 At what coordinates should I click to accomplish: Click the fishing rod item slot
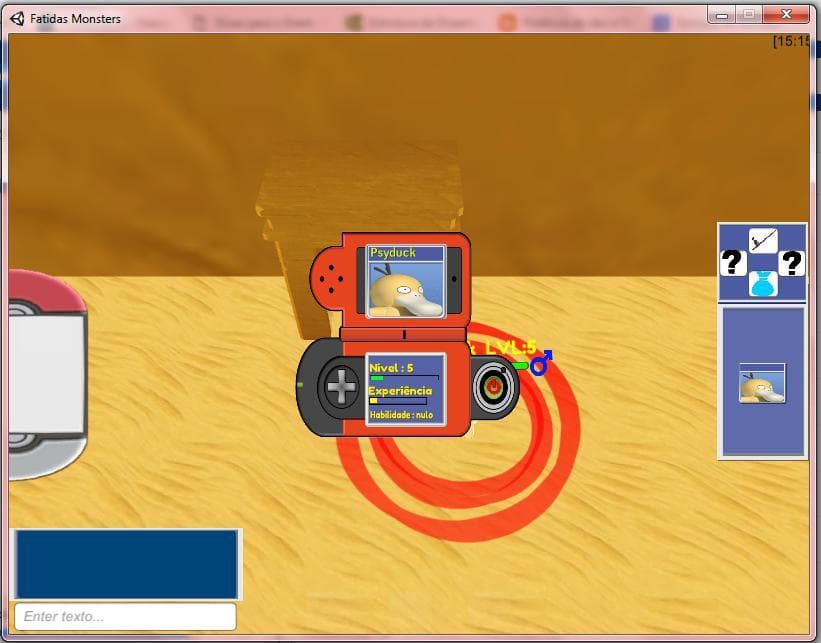pos(762,241)
